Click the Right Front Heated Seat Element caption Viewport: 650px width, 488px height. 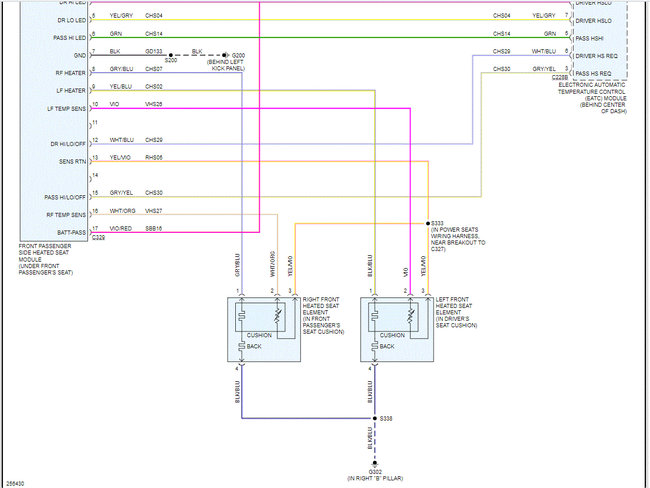coord(323,316)
